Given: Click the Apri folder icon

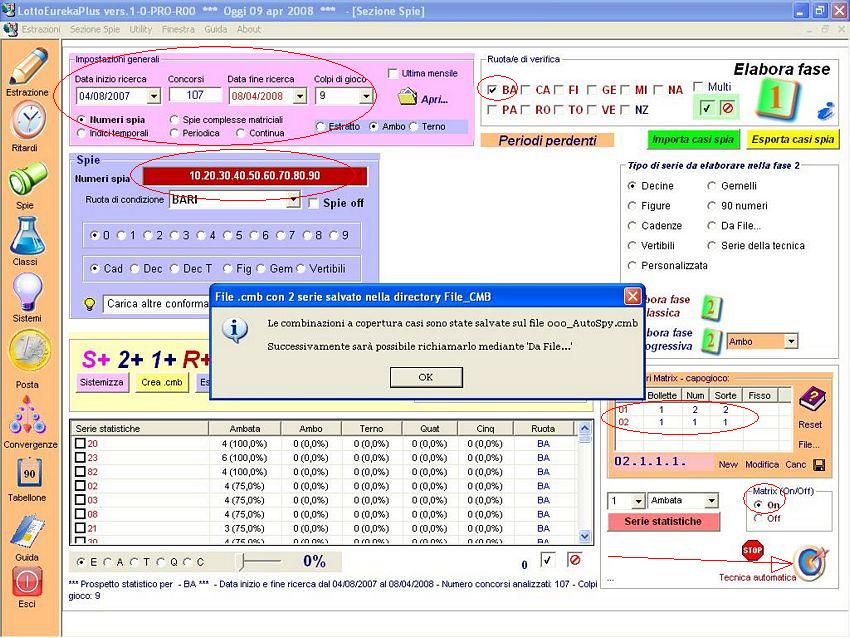Looking at the screenshot, I should pyautogui.click(x=407, y=98).
